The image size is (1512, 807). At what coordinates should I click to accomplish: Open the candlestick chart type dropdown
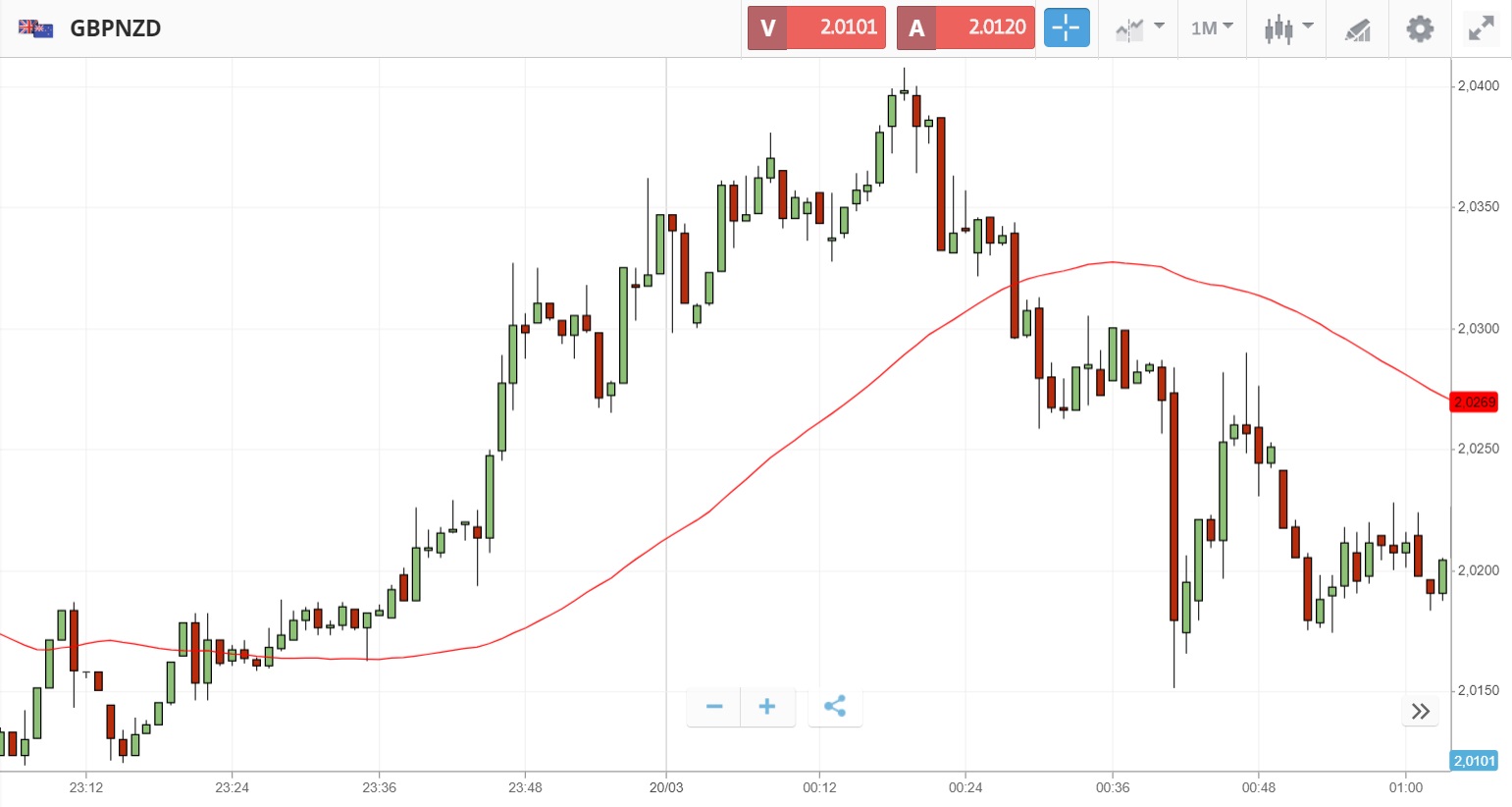(1288, 28)
